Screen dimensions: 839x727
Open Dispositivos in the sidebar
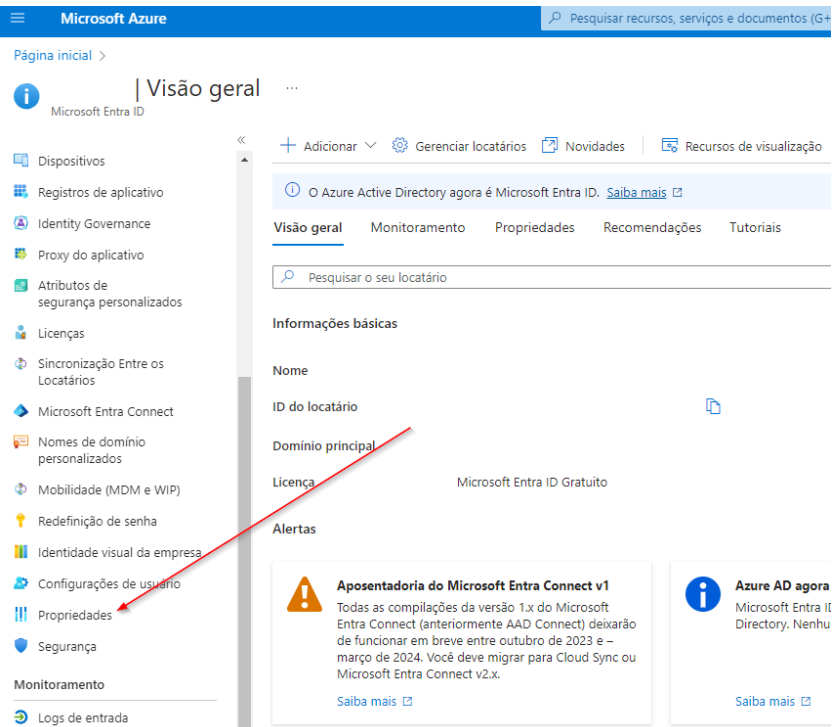pyautogui.click(x=71, y=160)
